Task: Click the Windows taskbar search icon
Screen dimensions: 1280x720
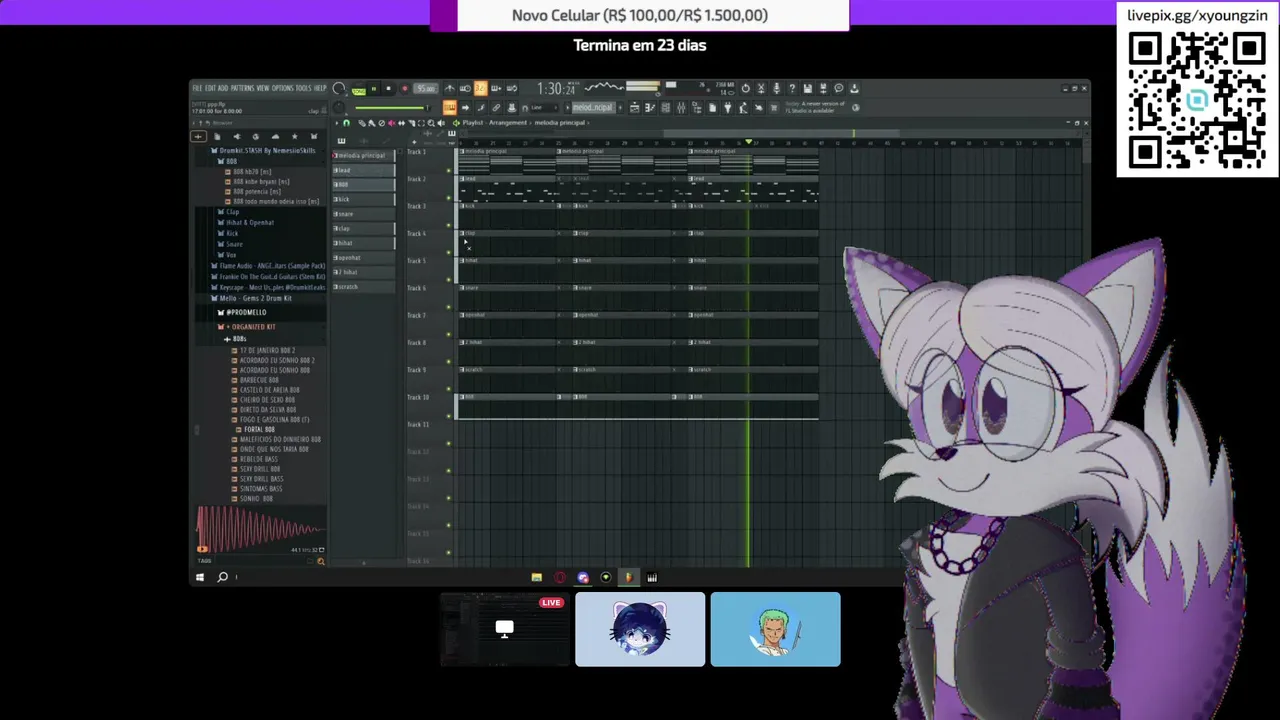Action: 222,577
